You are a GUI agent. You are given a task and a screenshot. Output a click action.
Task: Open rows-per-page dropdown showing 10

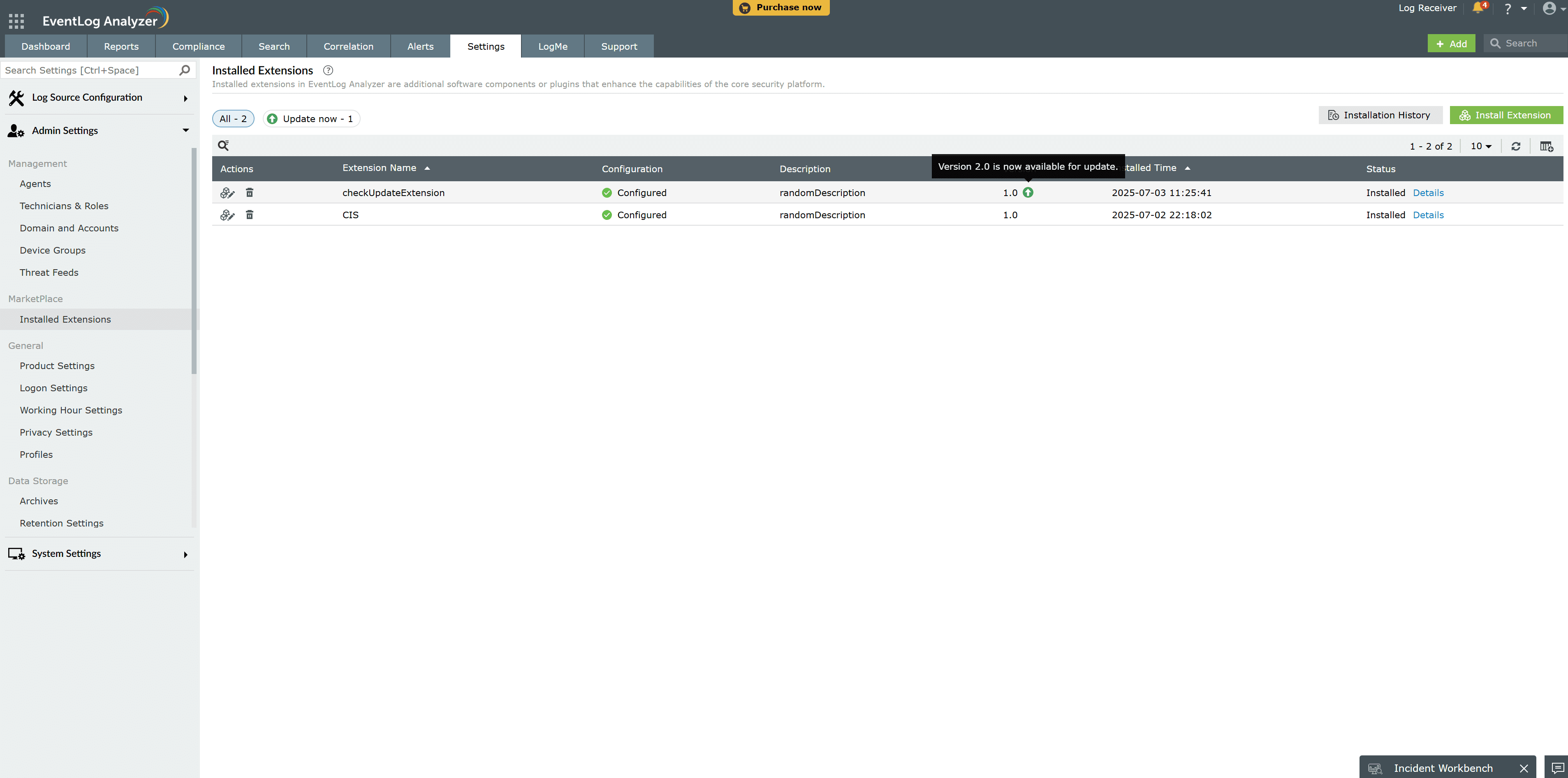[x=1480, y=147]
